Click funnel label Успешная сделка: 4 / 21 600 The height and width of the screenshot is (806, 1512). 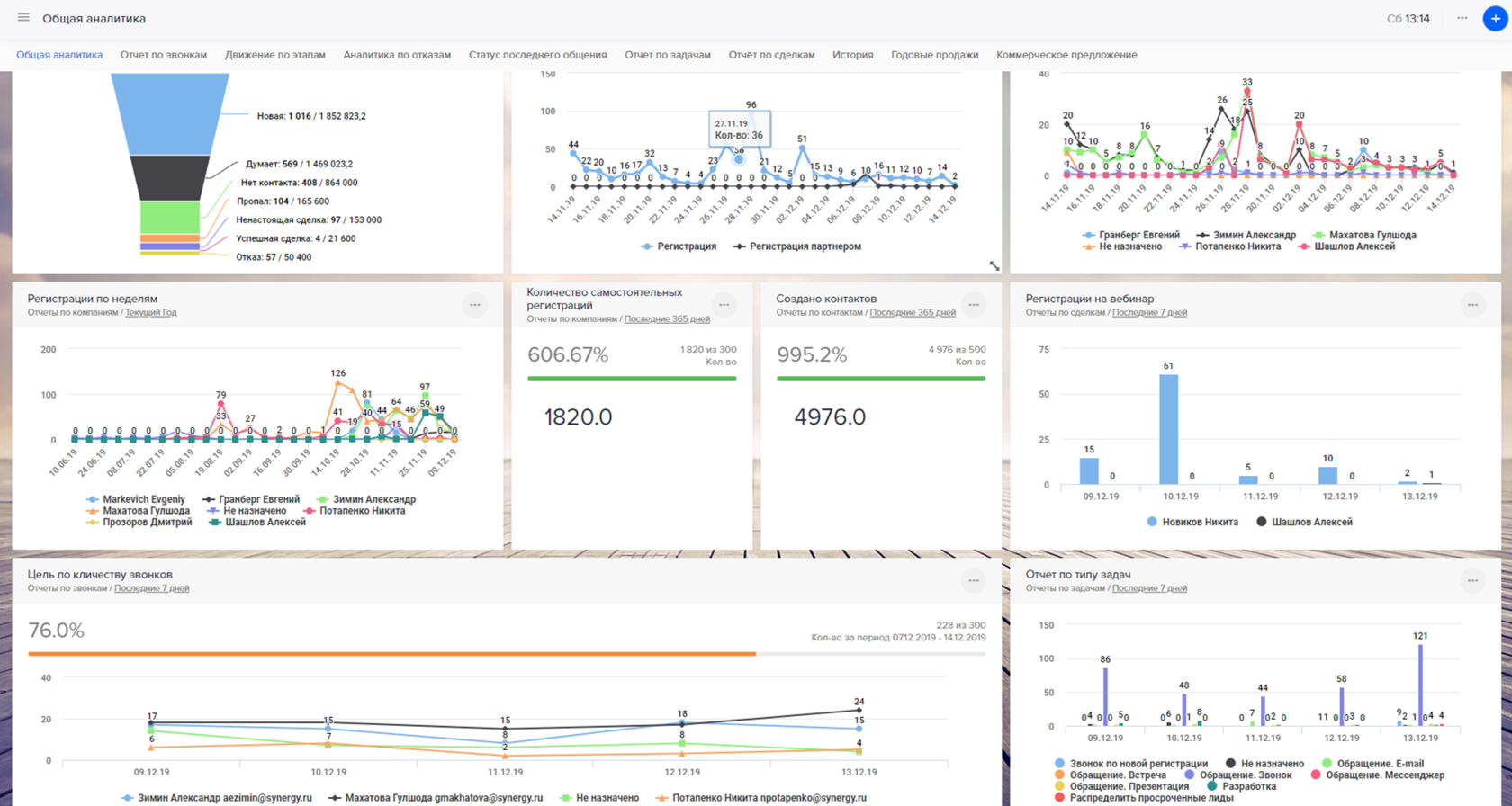(296, 238)
